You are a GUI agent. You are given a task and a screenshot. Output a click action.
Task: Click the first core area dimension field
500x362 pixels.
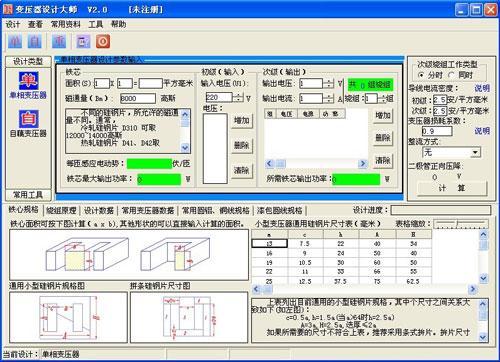coord(102,83)
